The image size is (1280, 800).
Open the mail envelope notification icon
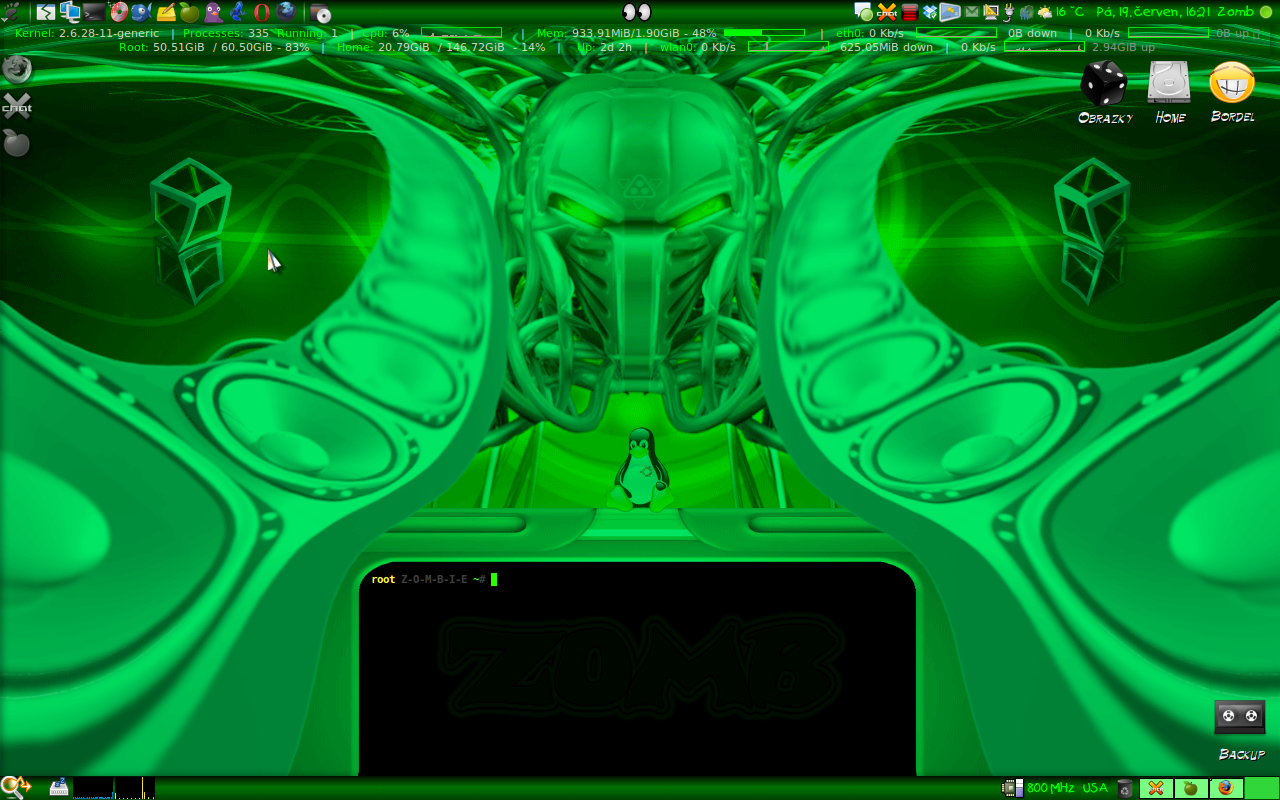click(x=972, y=12)
